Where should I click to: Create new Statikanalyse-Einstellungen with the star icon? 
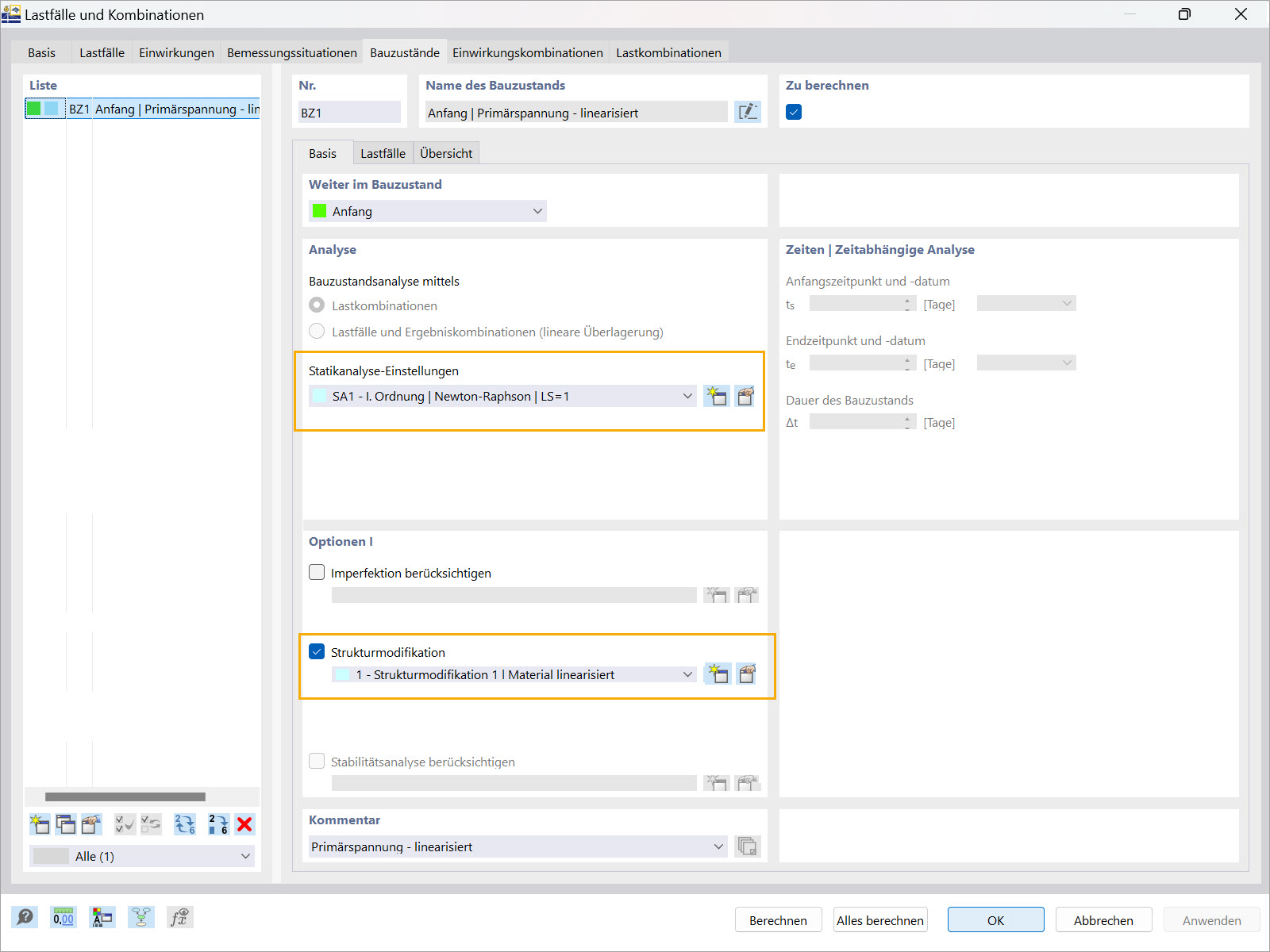[x=717, y=396]
